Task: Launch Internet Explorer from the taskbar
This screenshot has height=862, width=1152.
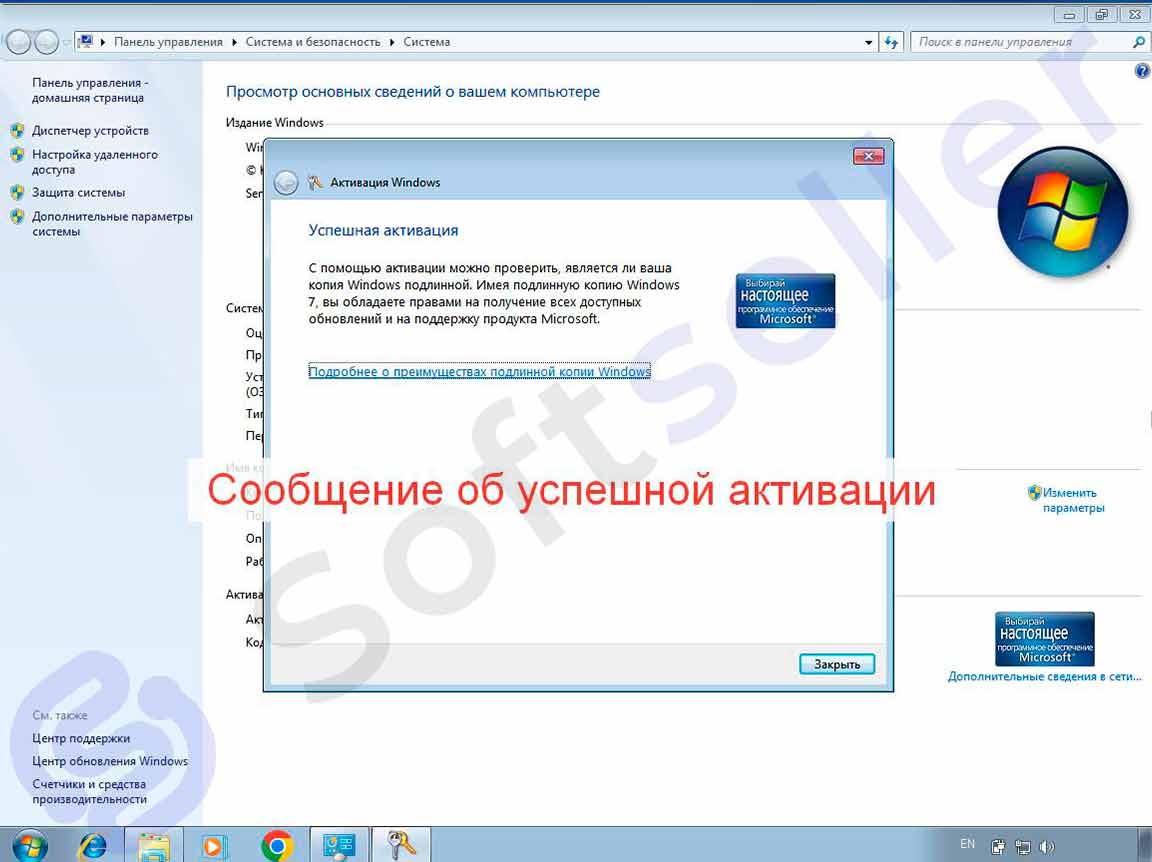Action: 93,846
